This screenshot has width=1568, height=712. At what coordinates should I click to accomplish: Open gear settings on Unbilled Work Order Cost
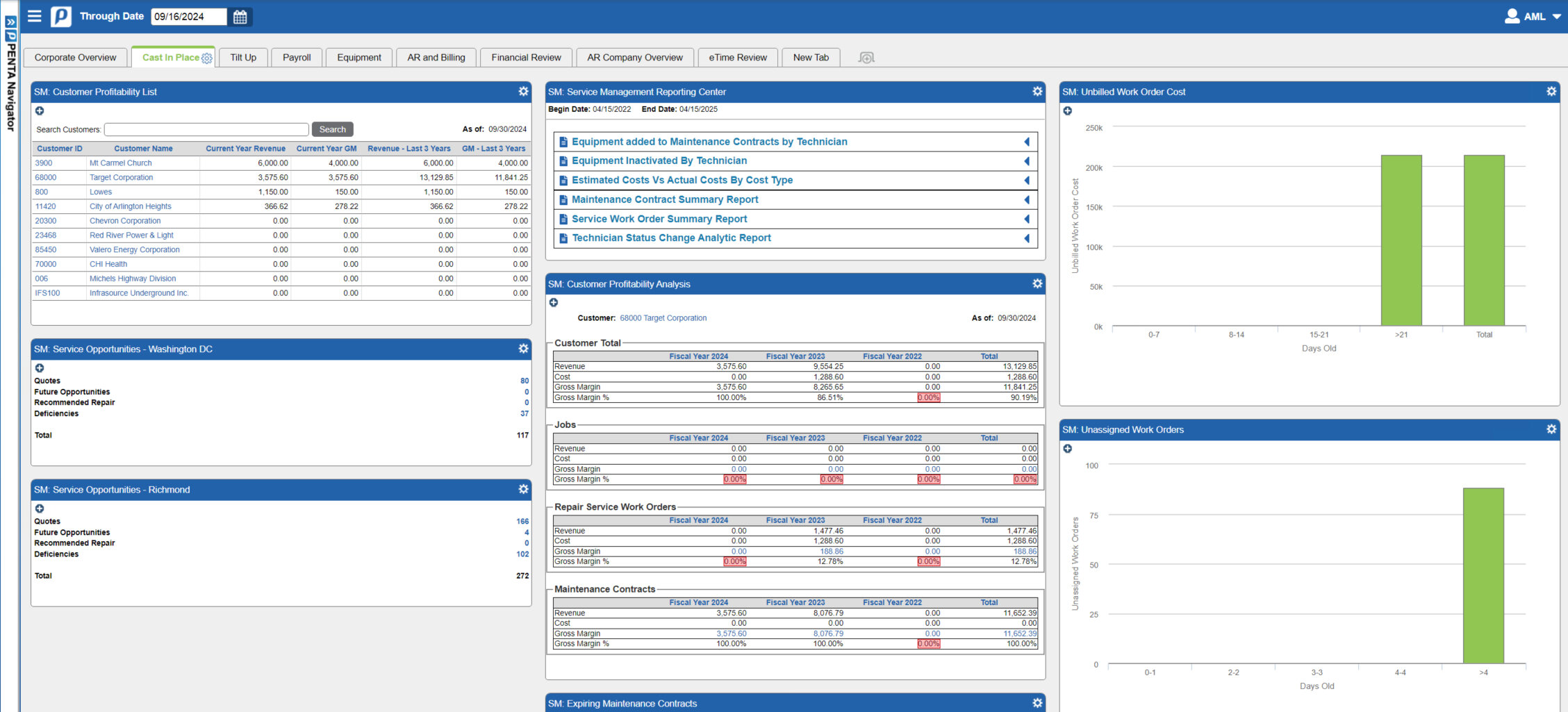[x=1551, y=92]
